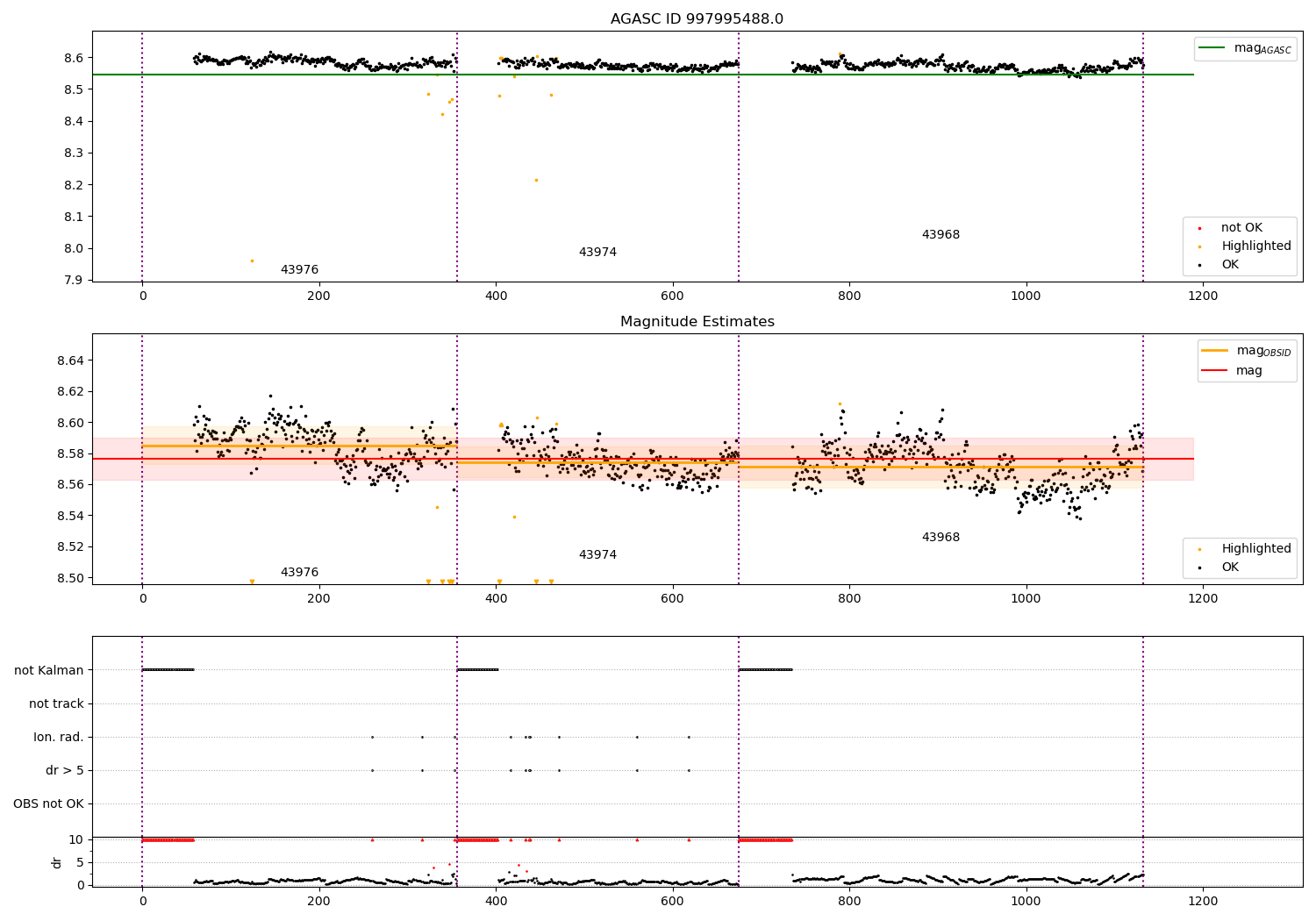The height and width of the screenshot is (921, 1316).
Task: Select the "not OK" legend entry
Action: pos(1241,227)
